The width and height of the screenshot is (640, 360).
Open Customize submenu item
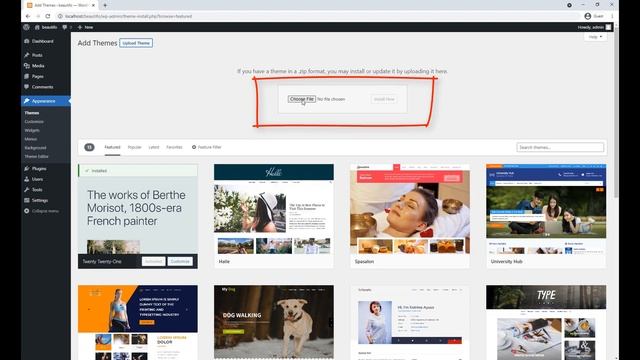coord(34,122)
